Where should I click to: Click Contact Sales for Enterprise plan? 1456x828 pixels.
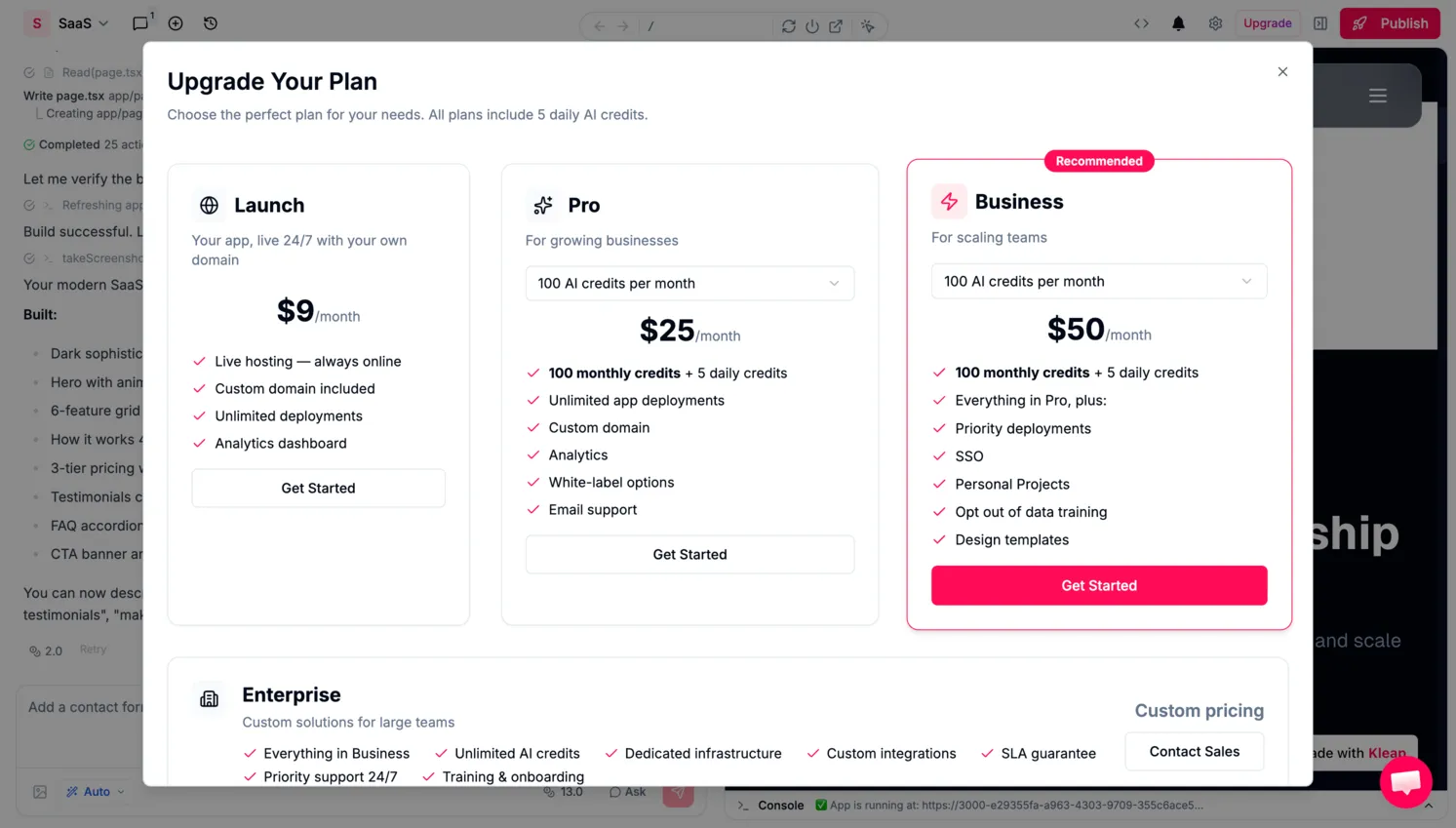pos(1194,751)
